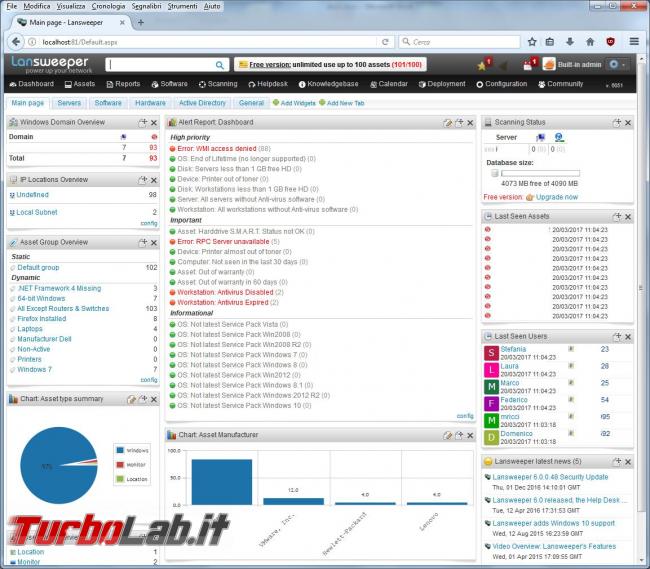Go to the Firefox home icon

pos(590,41)
